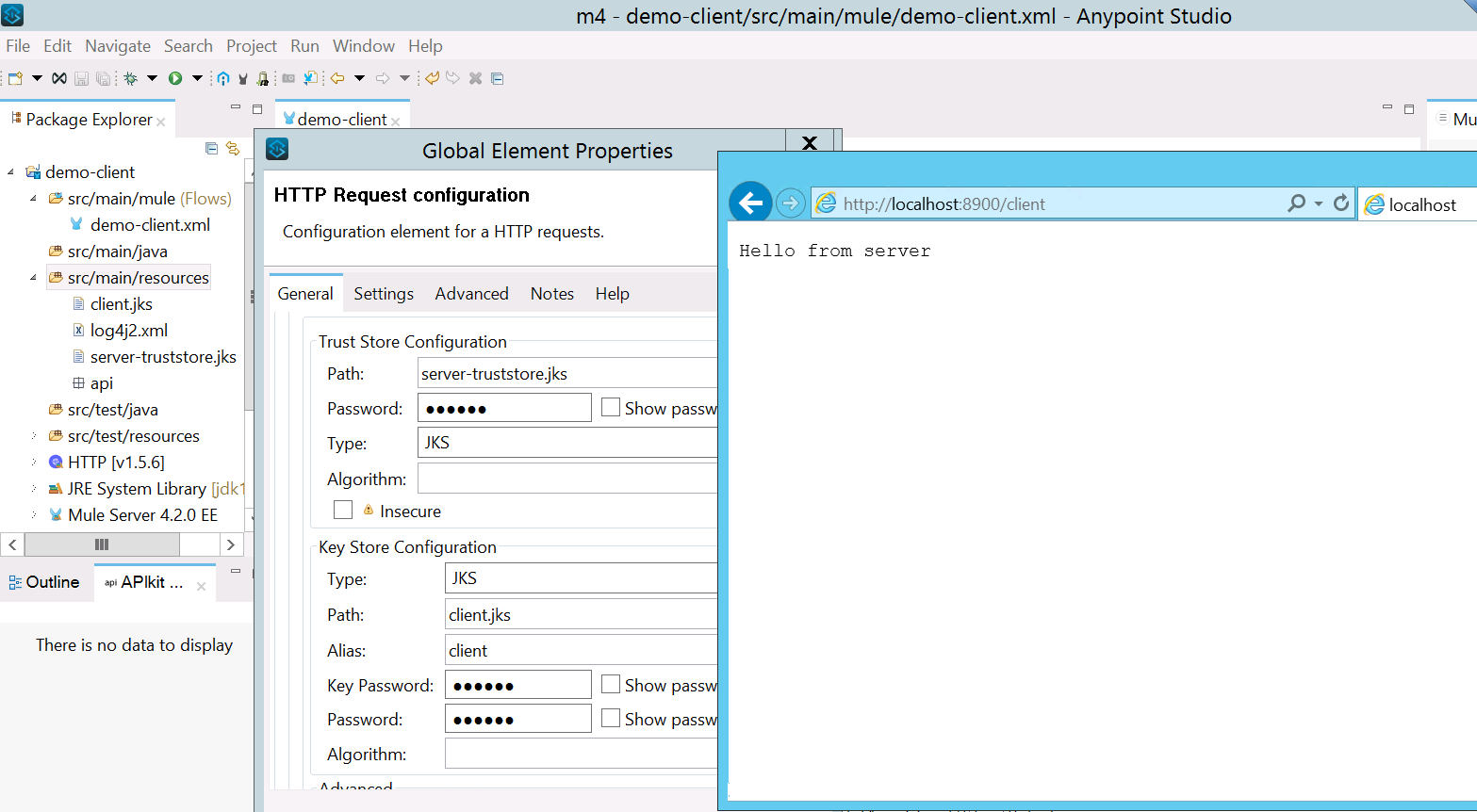Open the Project menu
This screenshot has width=1477, height=812.
(x=252, y=46)
